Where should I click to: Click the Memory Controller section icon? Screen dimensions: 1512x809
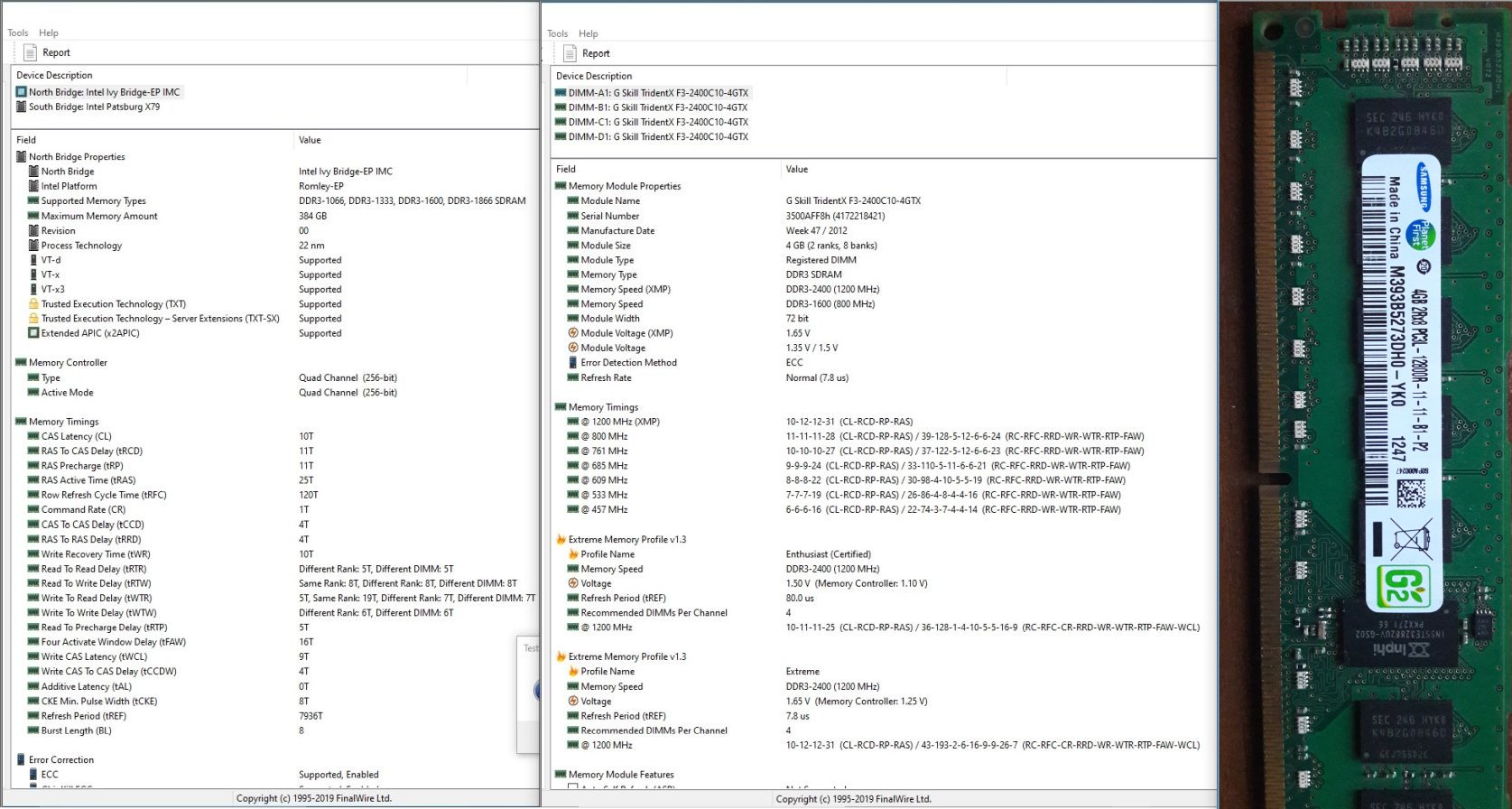pyautogui.click(x=21, y=362)
